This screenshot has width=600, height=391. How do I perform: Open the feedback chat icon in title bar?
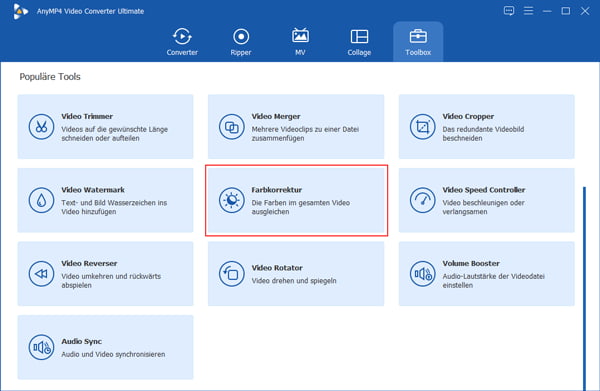pyautogui.click(x=509, y=11)
